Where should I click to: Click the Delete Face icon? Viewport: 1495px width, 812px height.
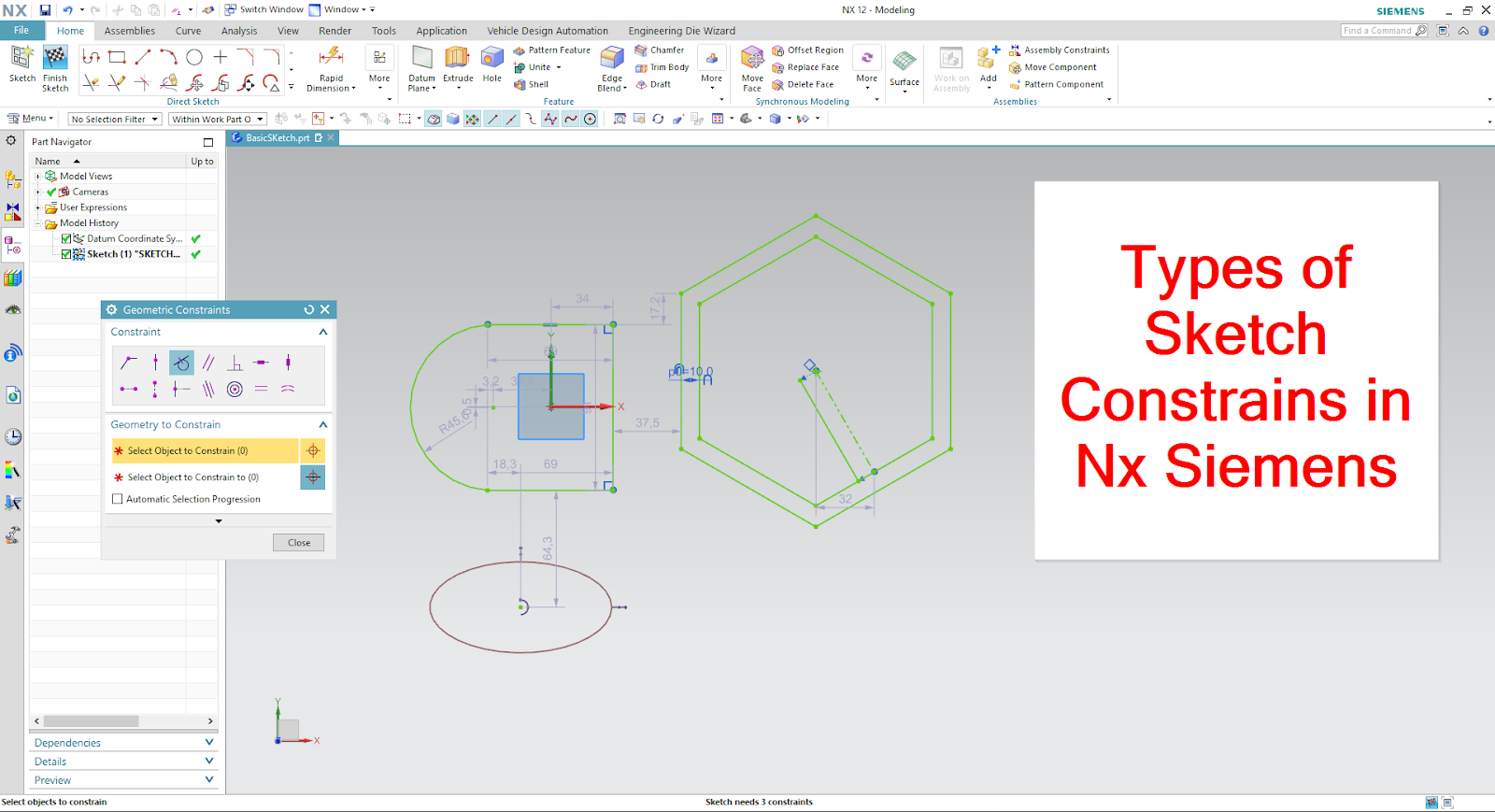pyautogui.click(x=777, y=84)
